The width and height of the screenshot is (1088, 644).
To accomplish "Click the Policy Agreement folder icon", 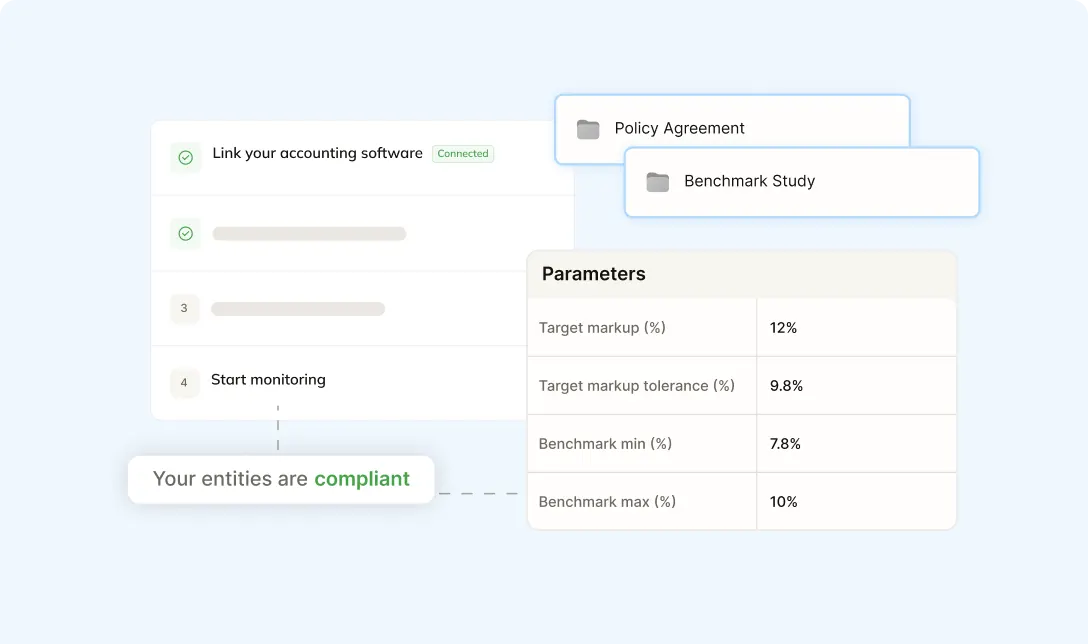I will tap(589, 128).
